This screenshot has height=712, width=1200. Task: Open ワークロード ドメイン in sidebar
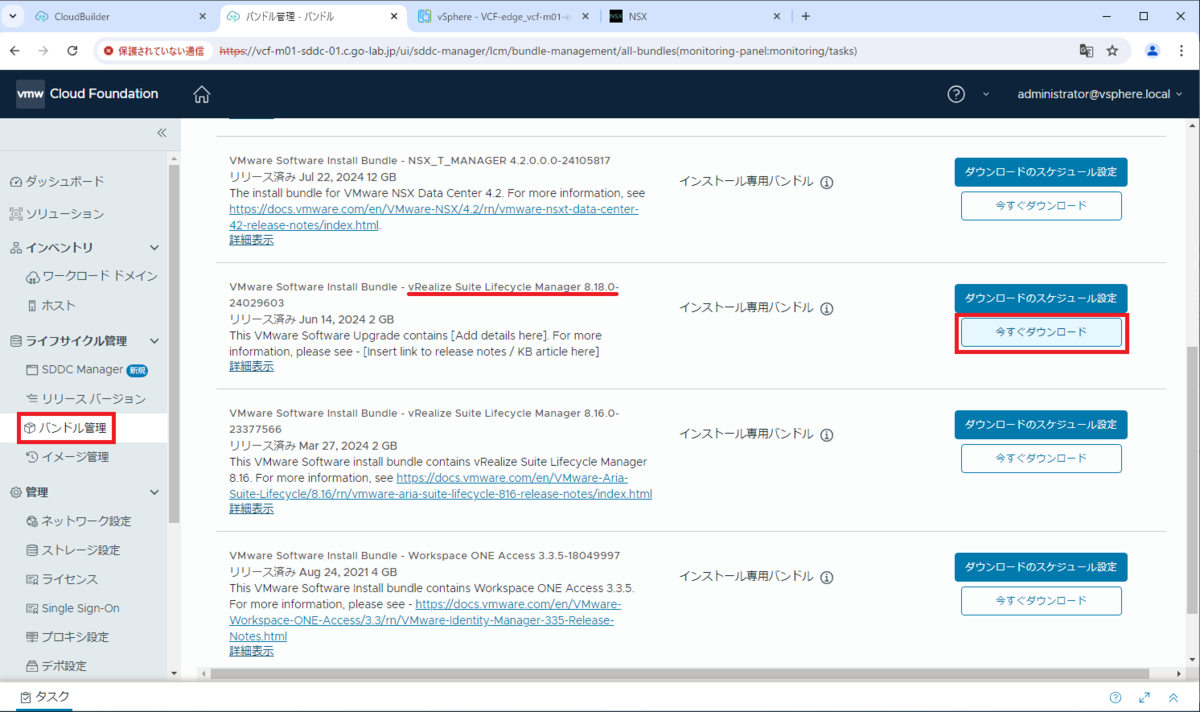pos(92,275)
